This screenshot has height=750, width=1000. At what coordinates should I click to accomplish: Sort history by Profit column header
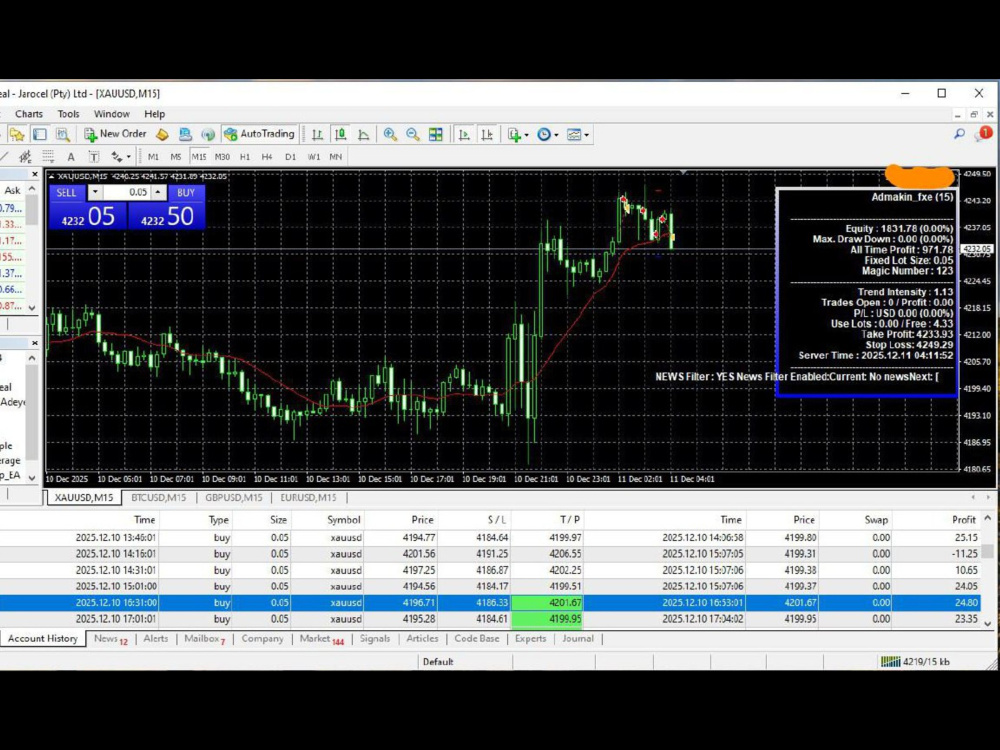[964, 520]
